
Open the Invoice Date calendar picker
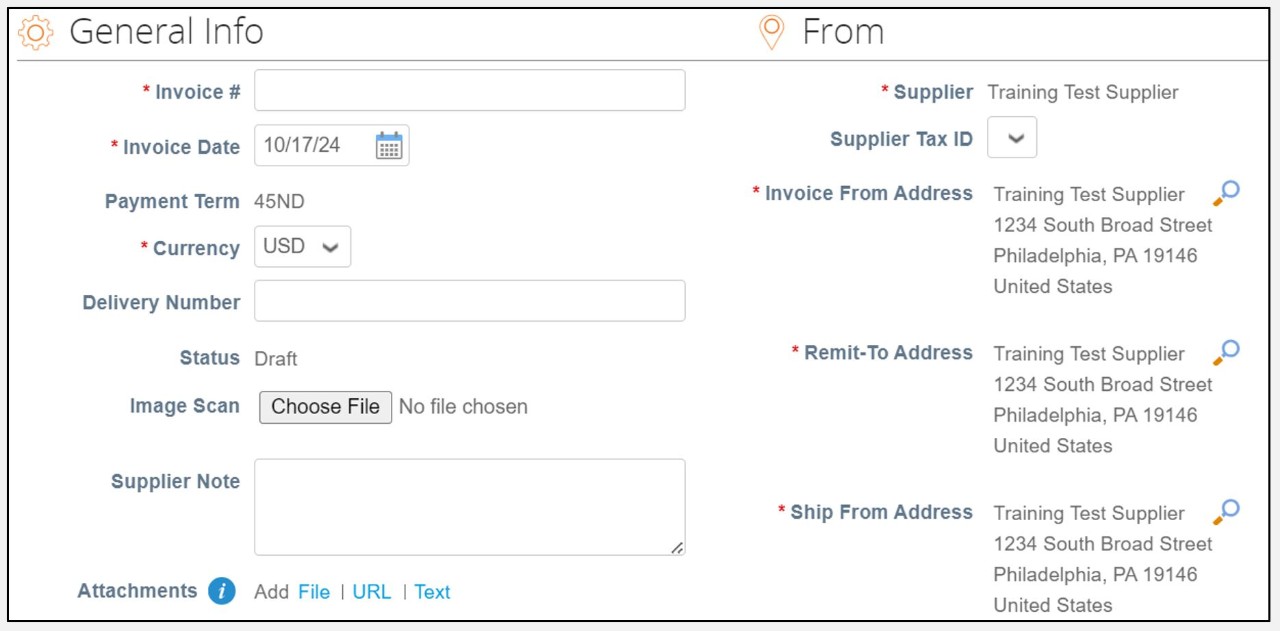point(389,146)
